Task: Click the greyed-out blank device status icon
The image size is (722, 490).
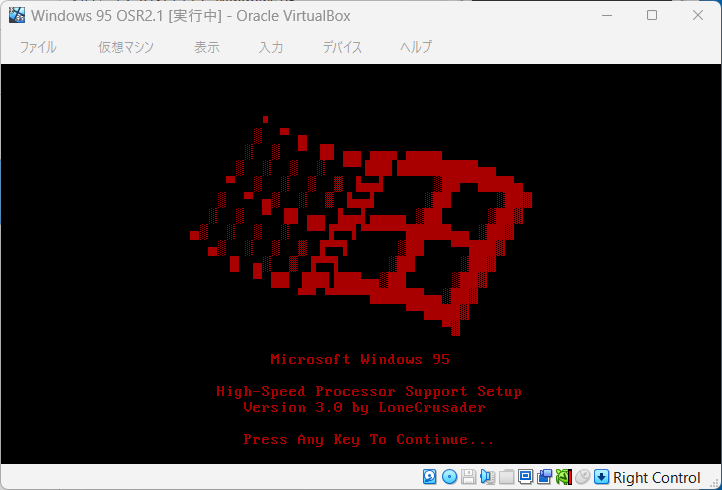Action: [506, 477]
